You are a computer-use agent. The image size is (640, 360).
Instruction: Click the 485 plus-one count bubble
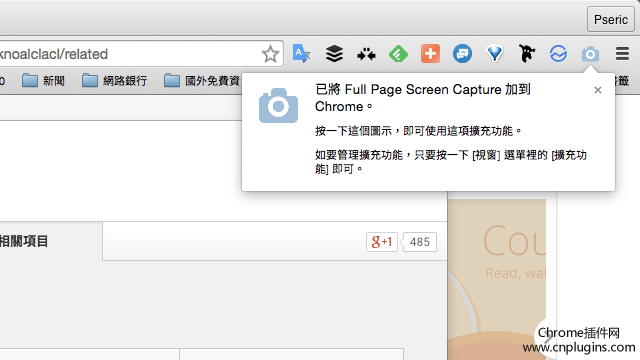(419, 242)
